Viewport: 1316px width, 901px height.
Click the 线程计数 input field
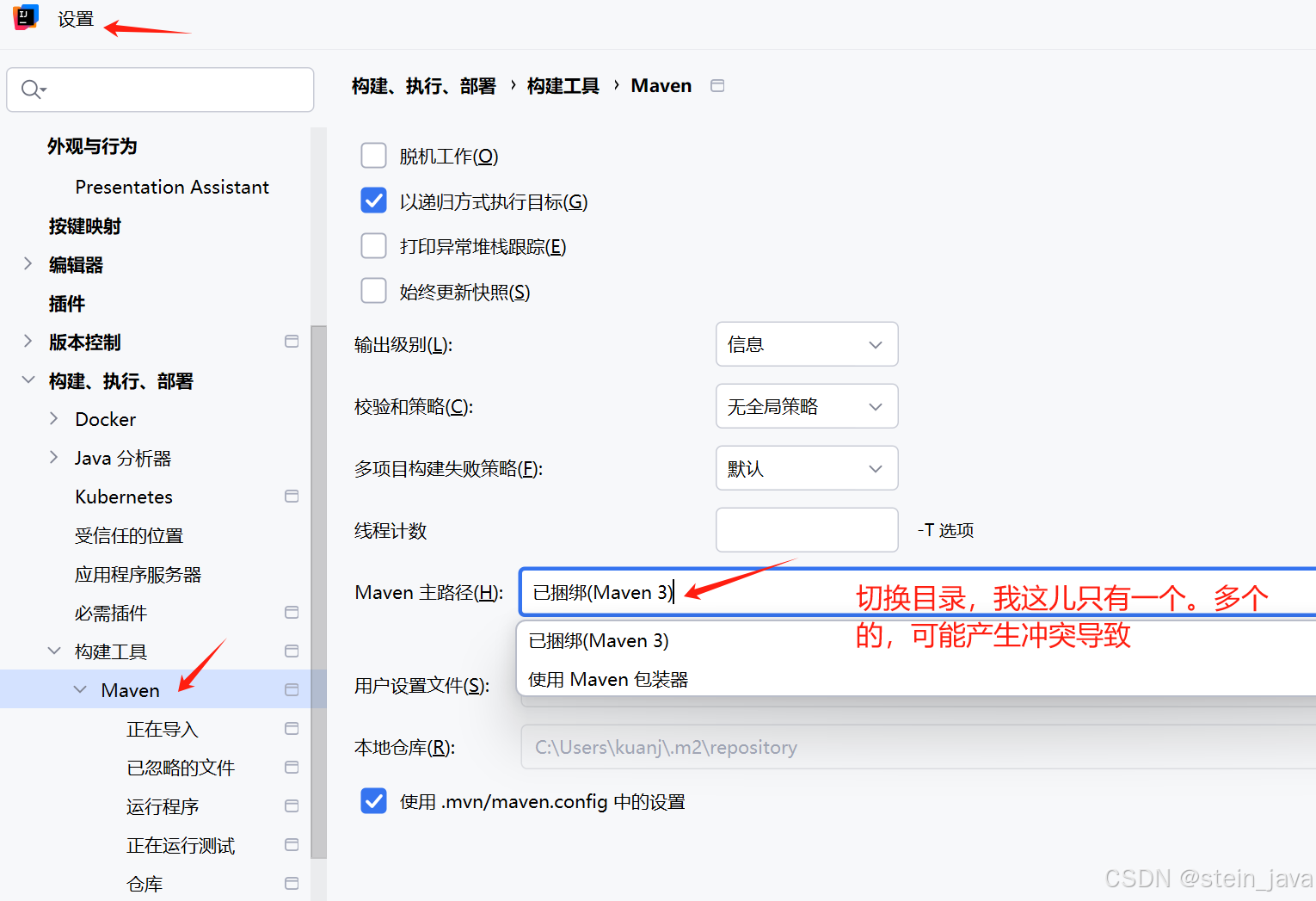(x=807, y=530)
